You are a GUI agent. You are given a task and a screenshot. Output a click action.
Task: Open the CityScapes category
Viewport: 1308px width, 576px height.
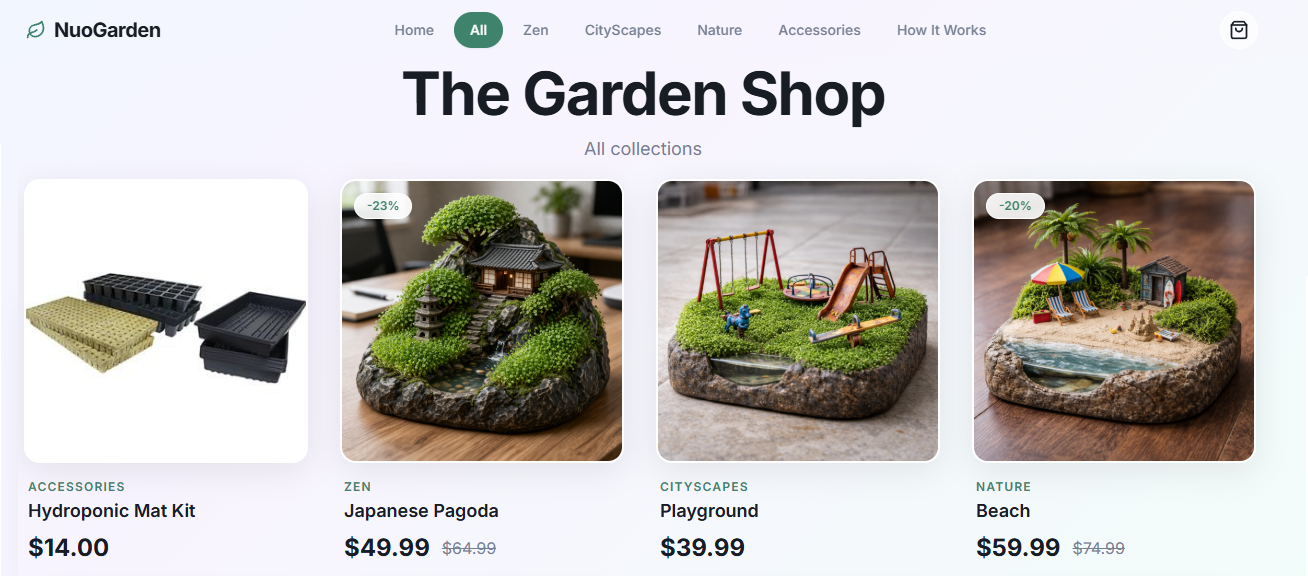tap(623, 30)
